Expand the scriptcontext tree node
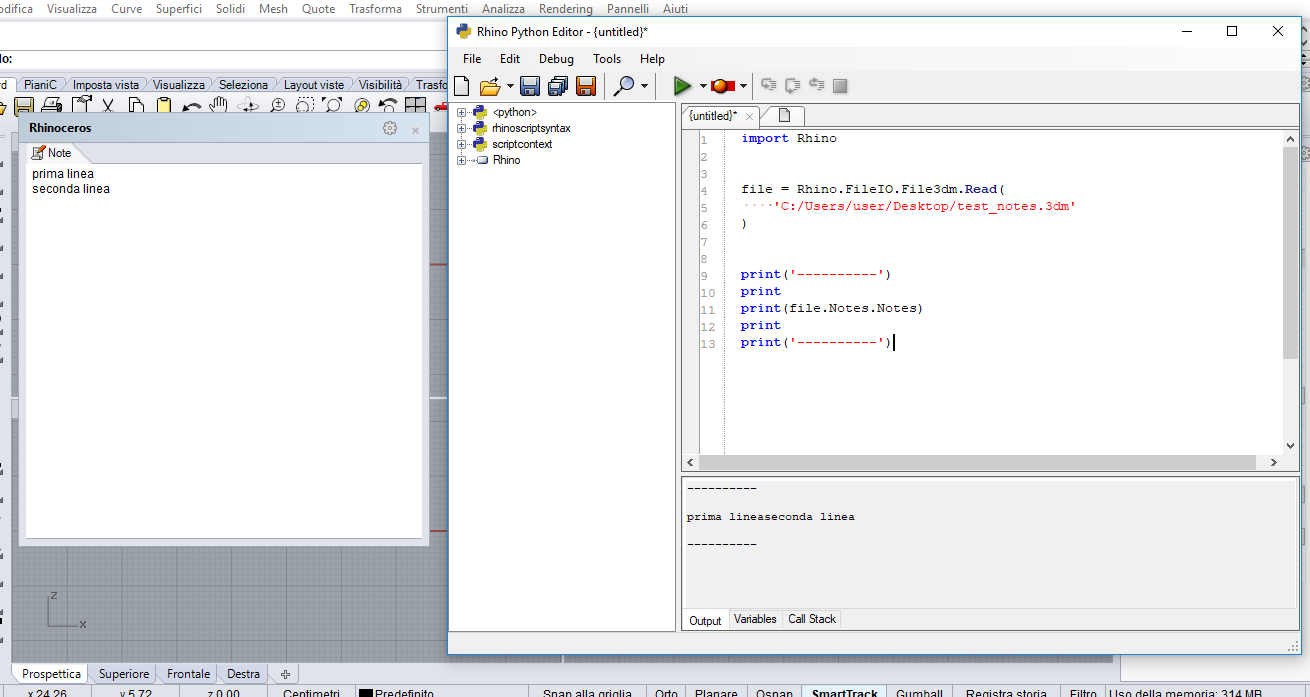This screenshot has height=697, width=1310. (462, 145)
